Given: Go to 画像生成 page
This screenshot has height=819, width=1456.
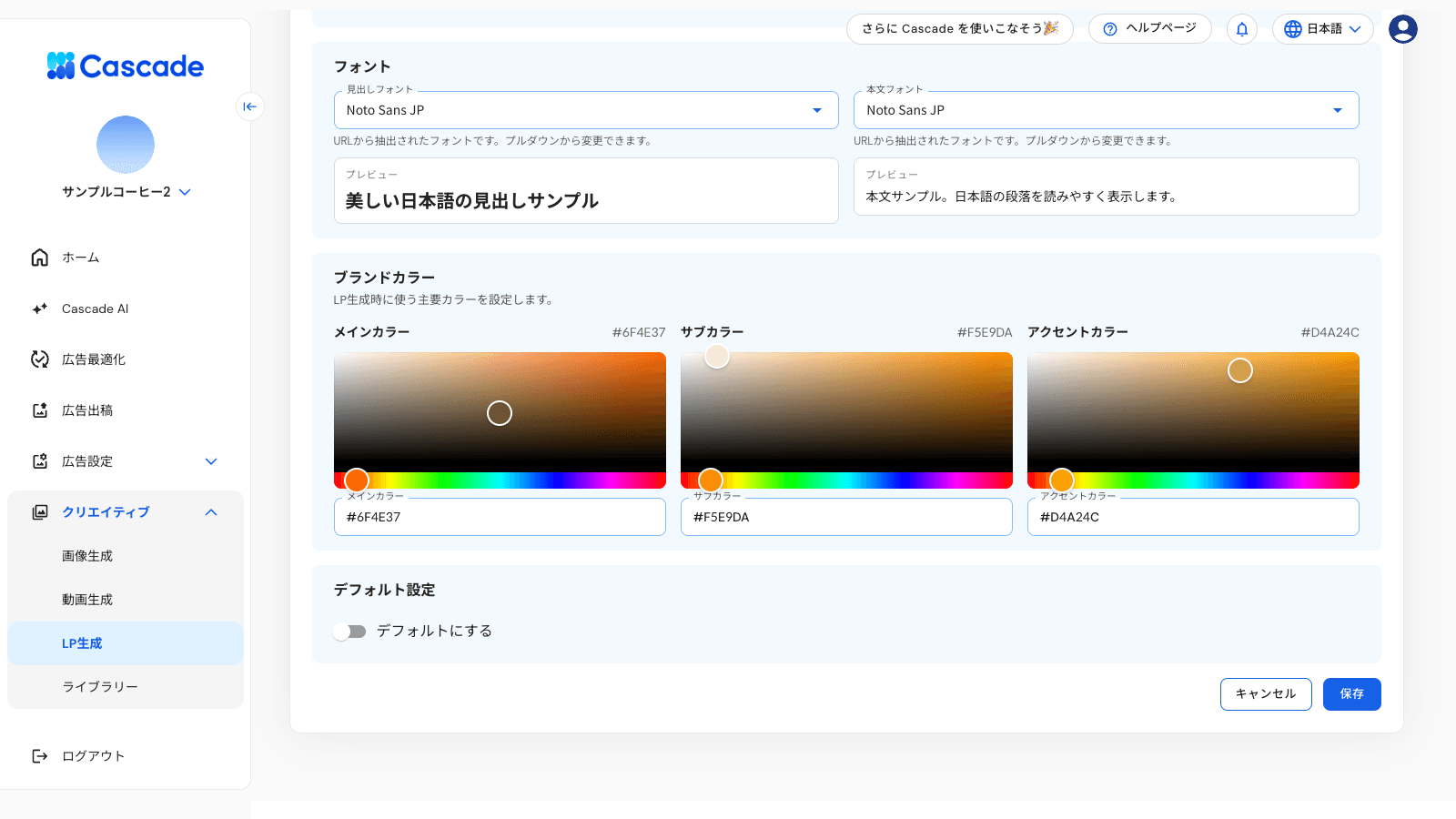Looking at the screenshot, I should point(126,556).
